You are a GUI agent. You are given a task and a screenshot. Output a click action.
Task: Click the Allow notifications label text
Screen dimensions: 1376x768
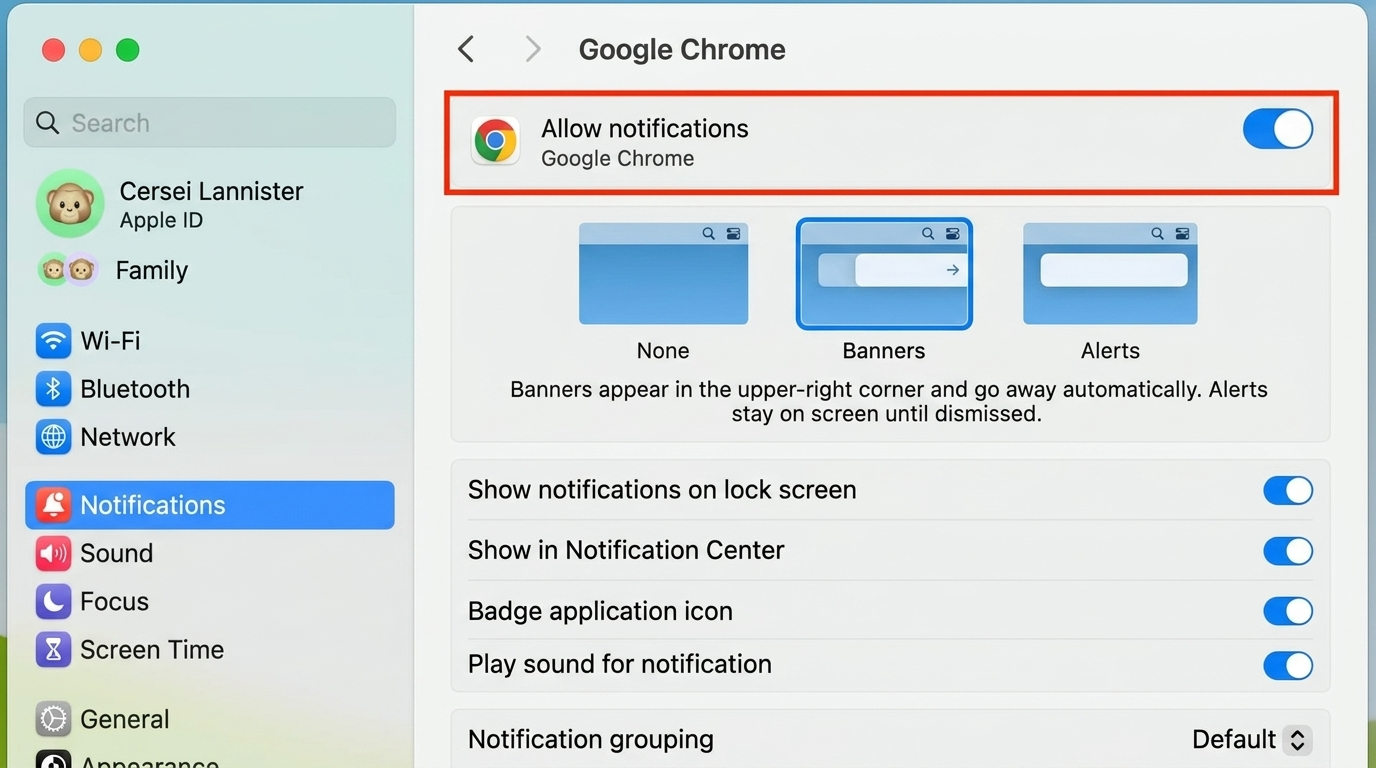click(645, 129)
